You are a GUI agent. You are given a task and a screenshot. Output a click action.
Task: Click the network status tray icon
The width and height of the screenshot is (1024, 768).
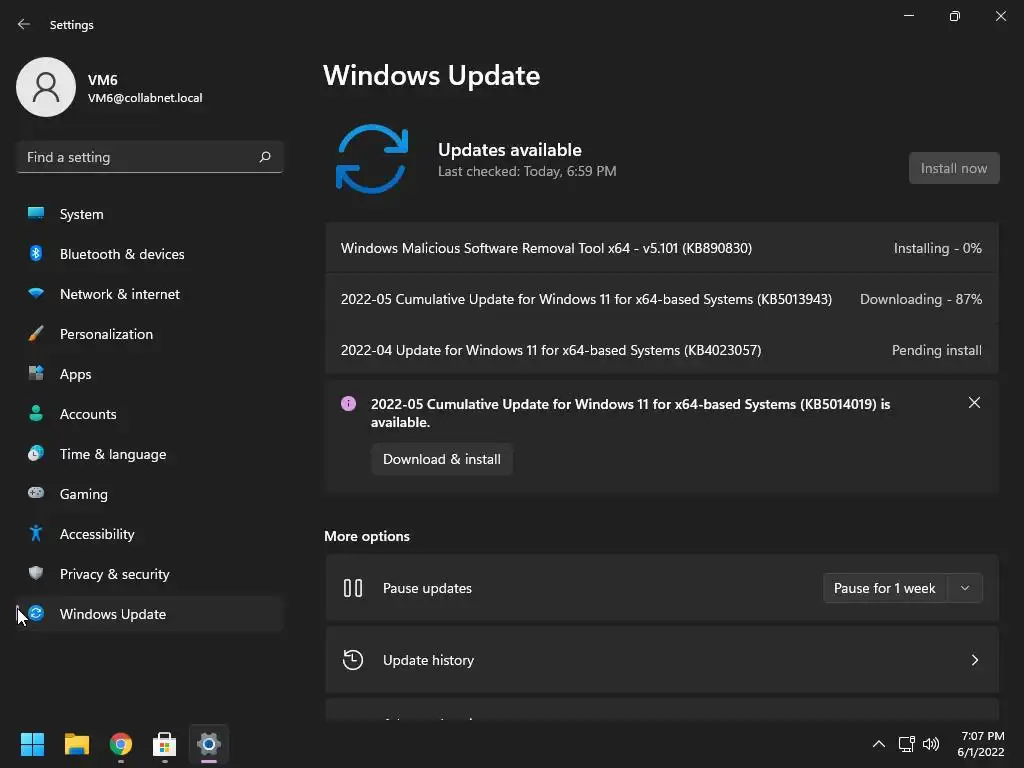tap(906, 744)
